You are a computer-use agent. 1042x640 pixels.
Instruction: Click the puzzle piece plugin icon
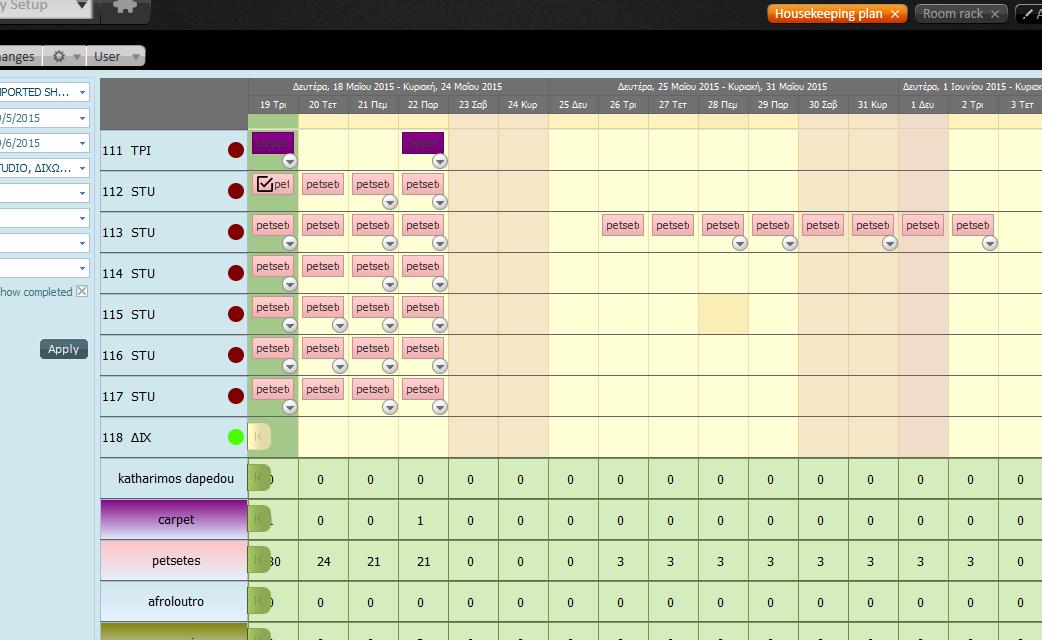pyautogui.click(x=126, y=8)
